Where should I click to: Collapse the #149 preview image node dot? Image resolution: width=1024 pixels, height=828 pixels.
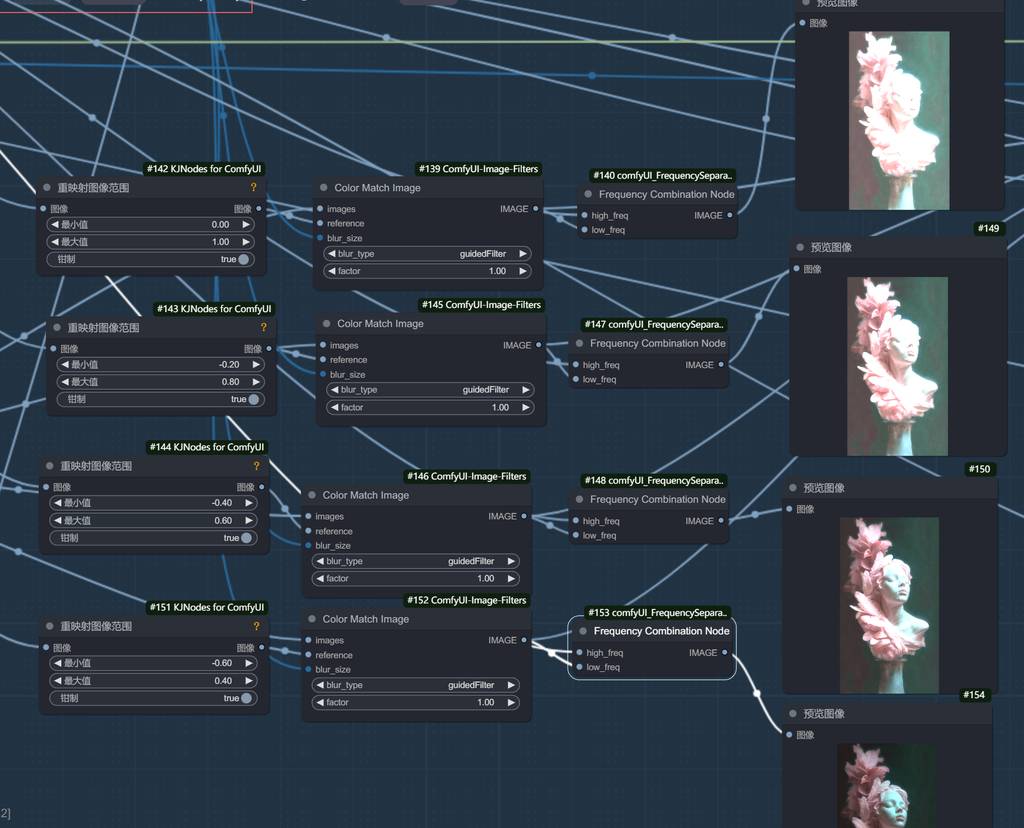(800, 247)
